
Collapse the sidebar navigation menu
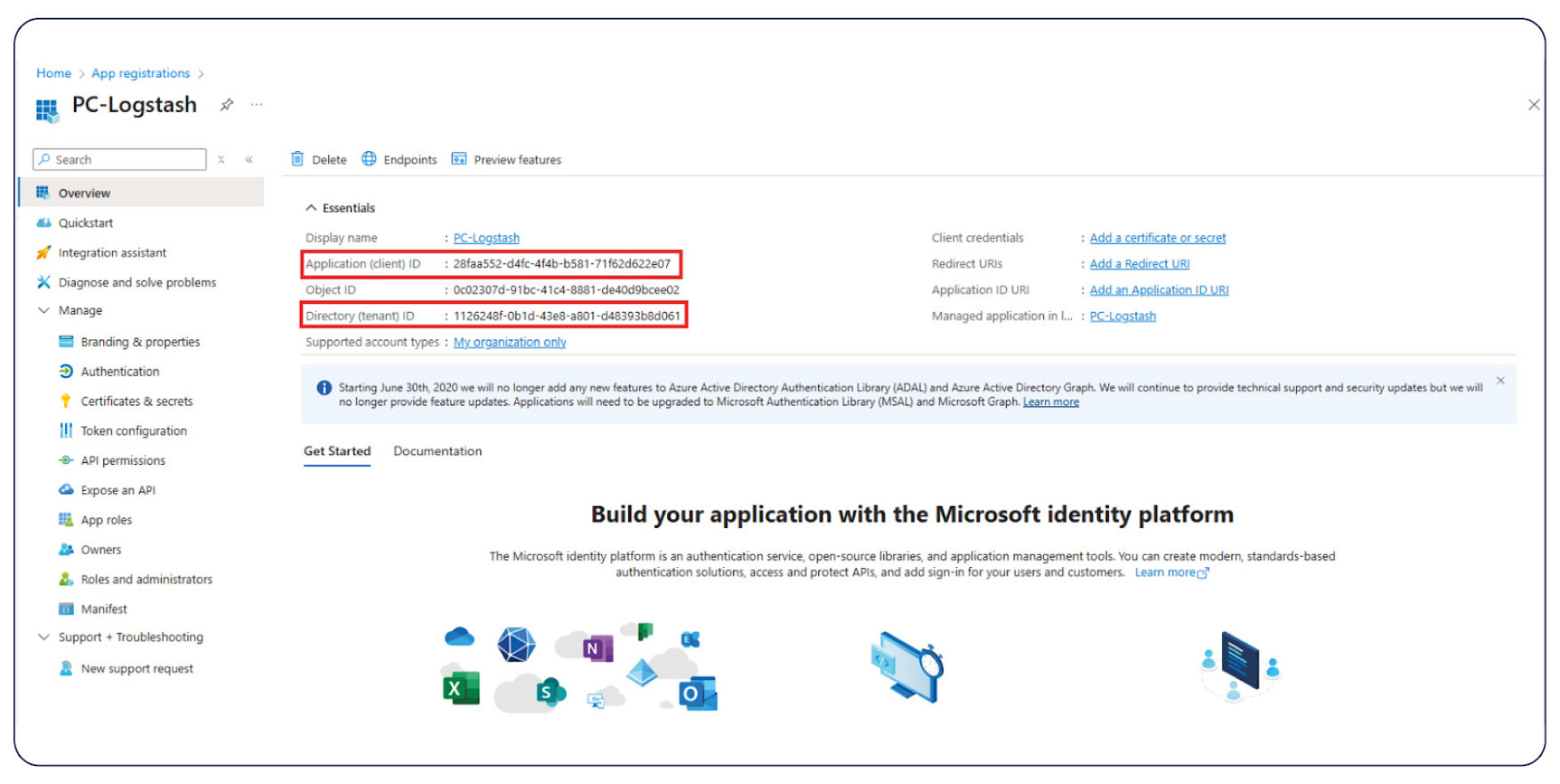pos(249,160)
